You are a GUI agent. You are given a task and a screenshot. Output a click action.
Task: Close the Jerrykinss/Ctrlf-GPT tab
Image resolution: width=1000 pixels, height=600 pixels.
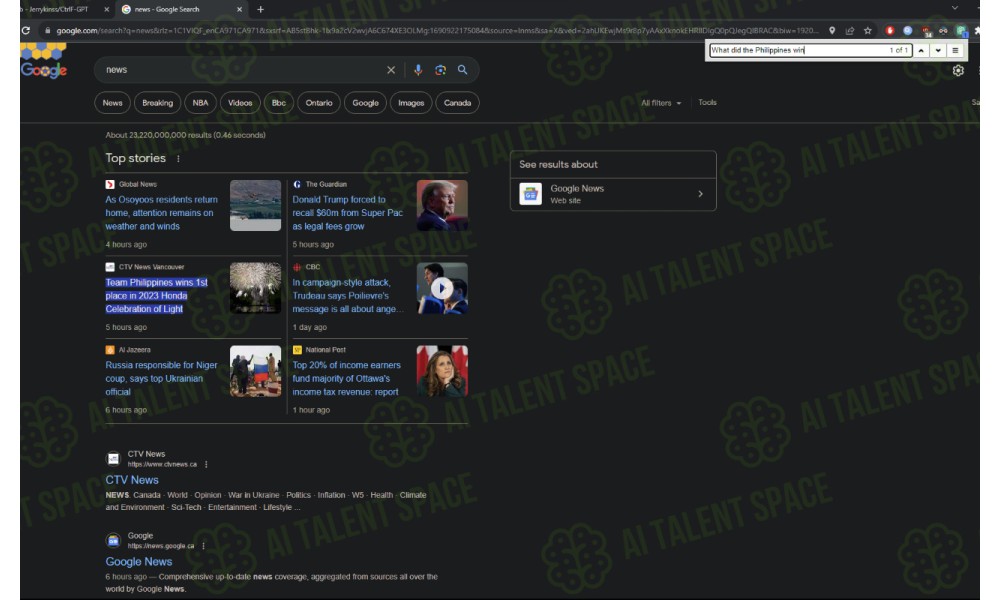(107, 10)
